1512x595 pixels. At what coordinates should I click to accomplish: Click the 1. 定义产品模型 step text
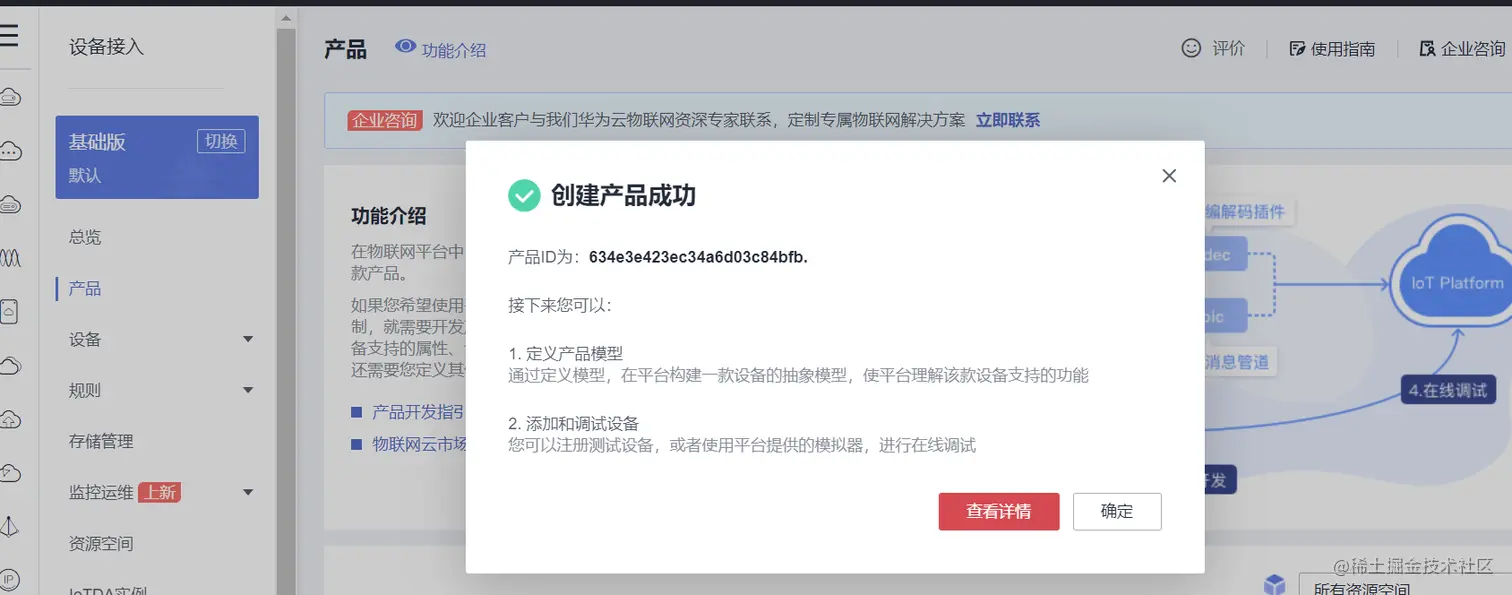(565, 353)
